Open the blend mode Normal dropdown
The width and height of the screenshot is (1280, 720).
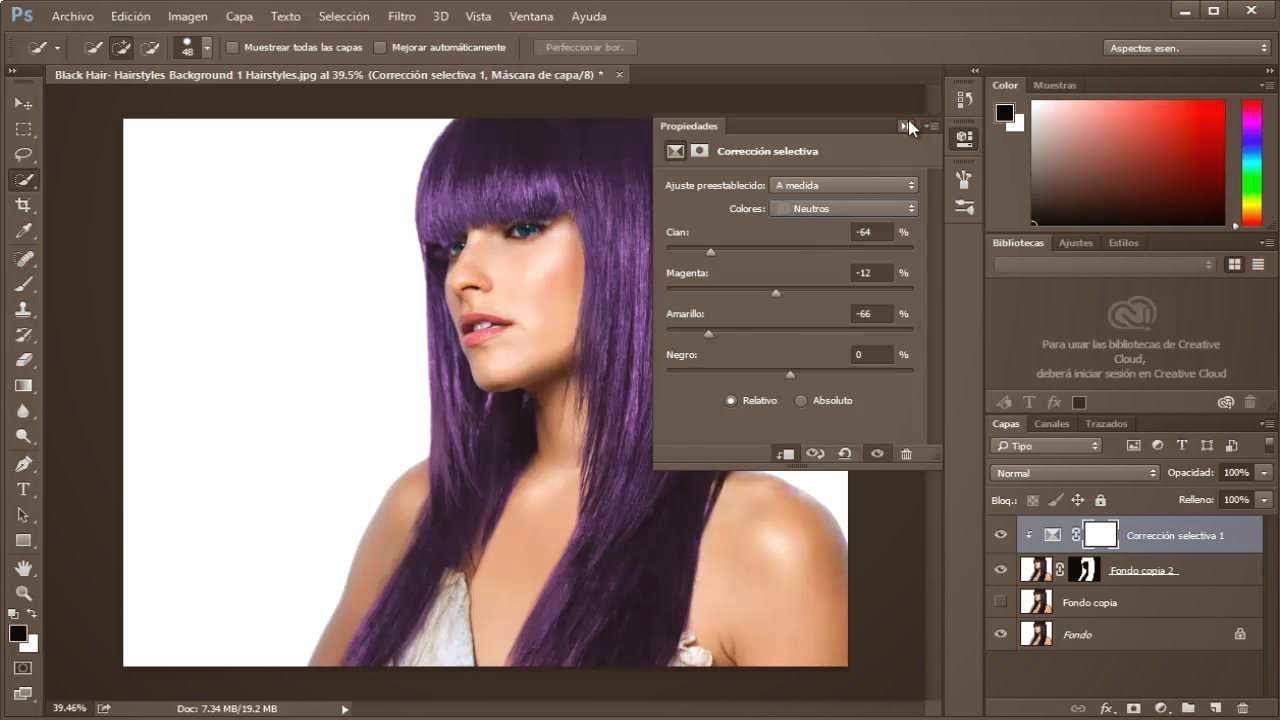1075,473
